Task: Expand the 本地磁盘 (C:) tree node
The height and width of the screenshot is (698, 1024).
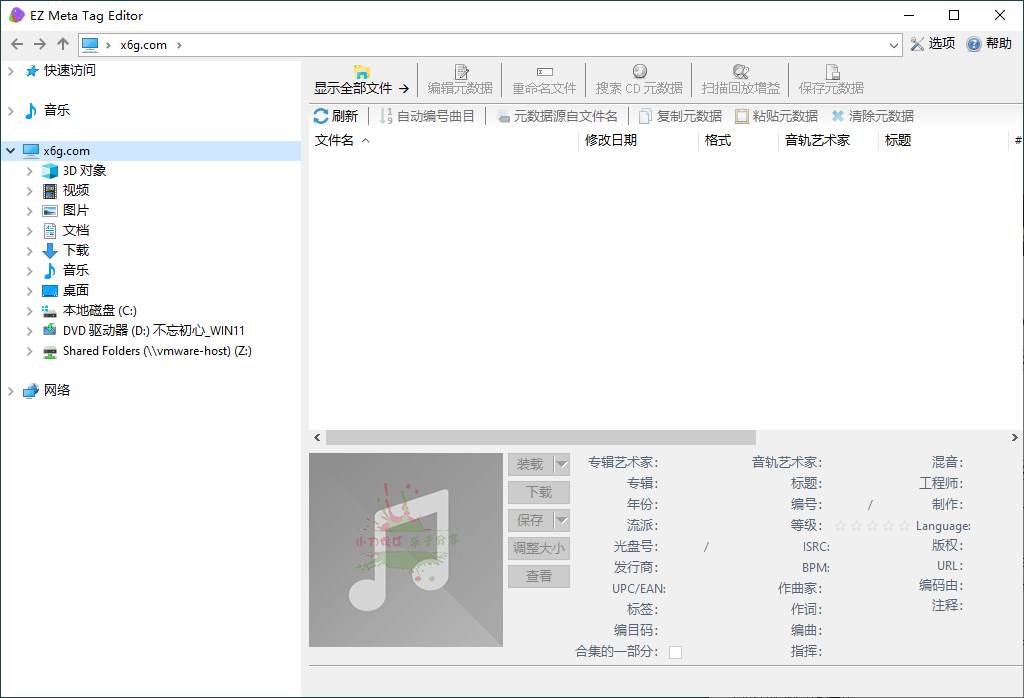Action: [x=30, y=311]
